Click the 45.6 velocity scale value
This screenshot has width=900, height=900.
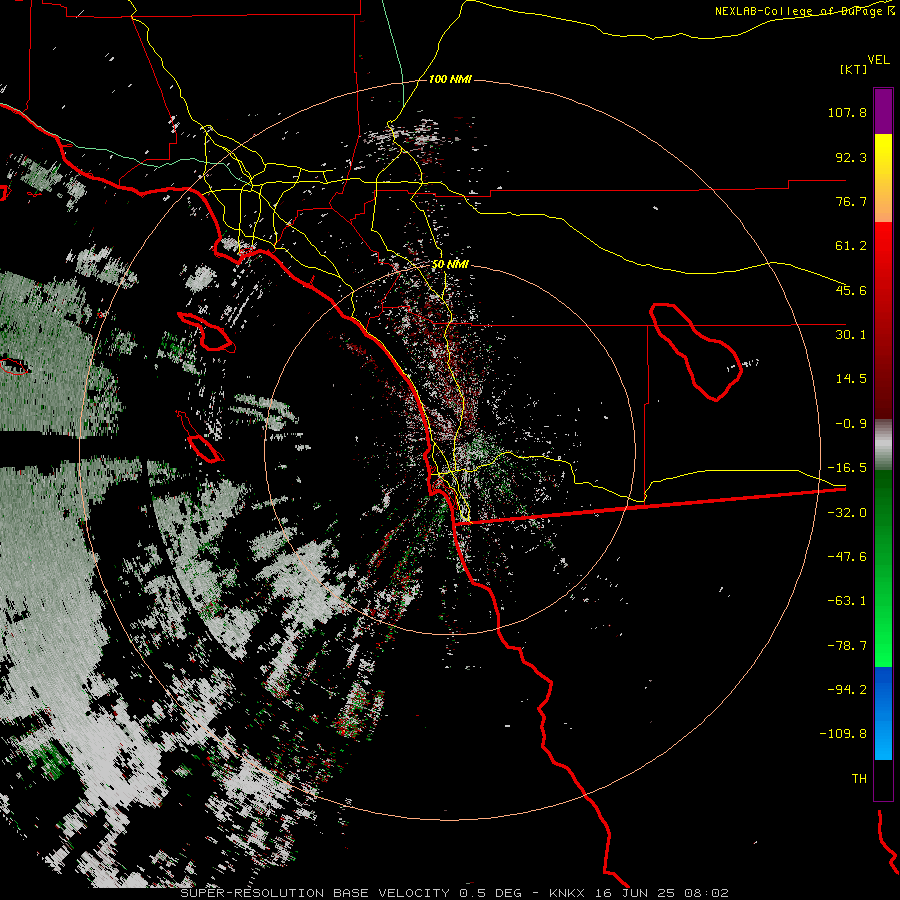851,290
